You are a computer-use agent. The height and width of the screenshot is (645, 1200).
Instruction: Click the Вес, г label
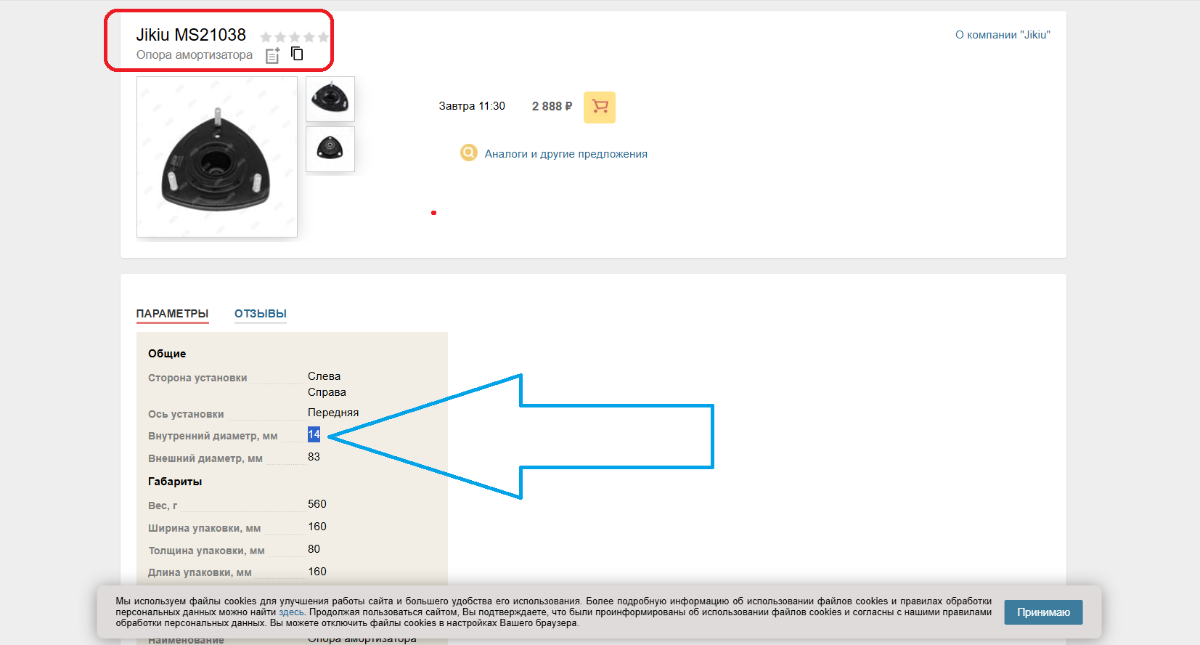click(163, 506)
